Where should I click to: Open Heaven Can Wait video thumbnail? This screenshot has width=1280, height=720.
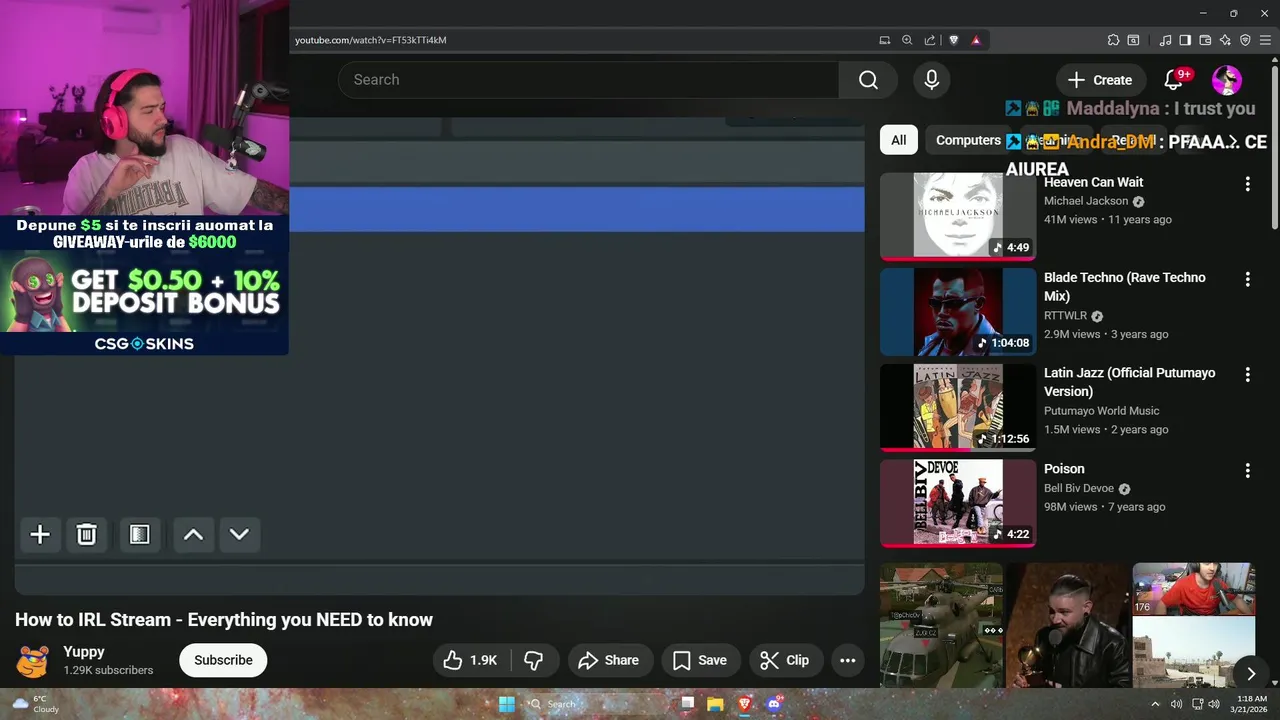(958, 215)
